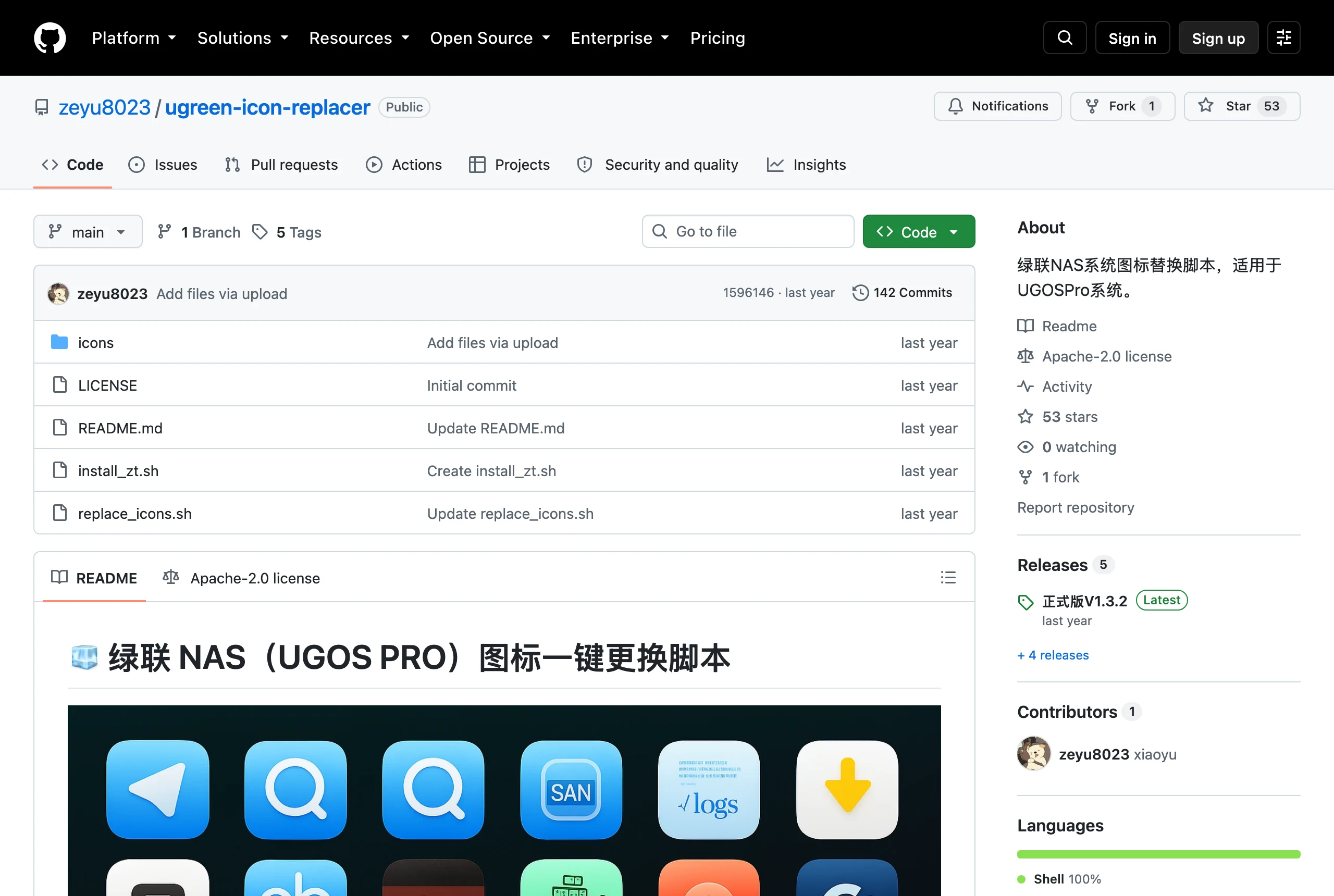
Task: Click the Releases heading link
Action: tap(1052, 565)
